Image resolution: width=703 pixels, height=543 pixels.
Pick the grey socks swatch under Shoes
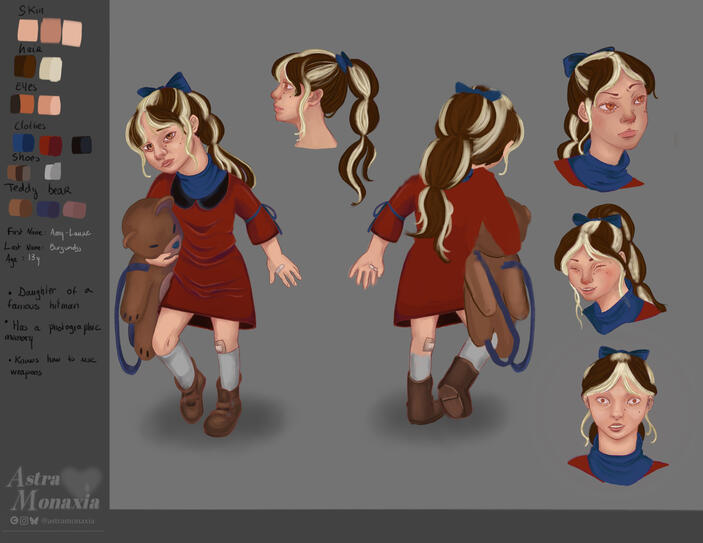click(x=53, y=171)
